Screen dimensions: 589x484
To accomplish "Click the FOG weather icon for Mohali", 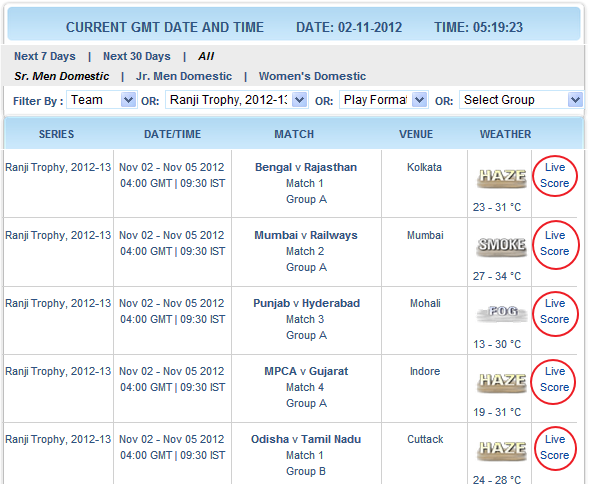I will [502, 313].
